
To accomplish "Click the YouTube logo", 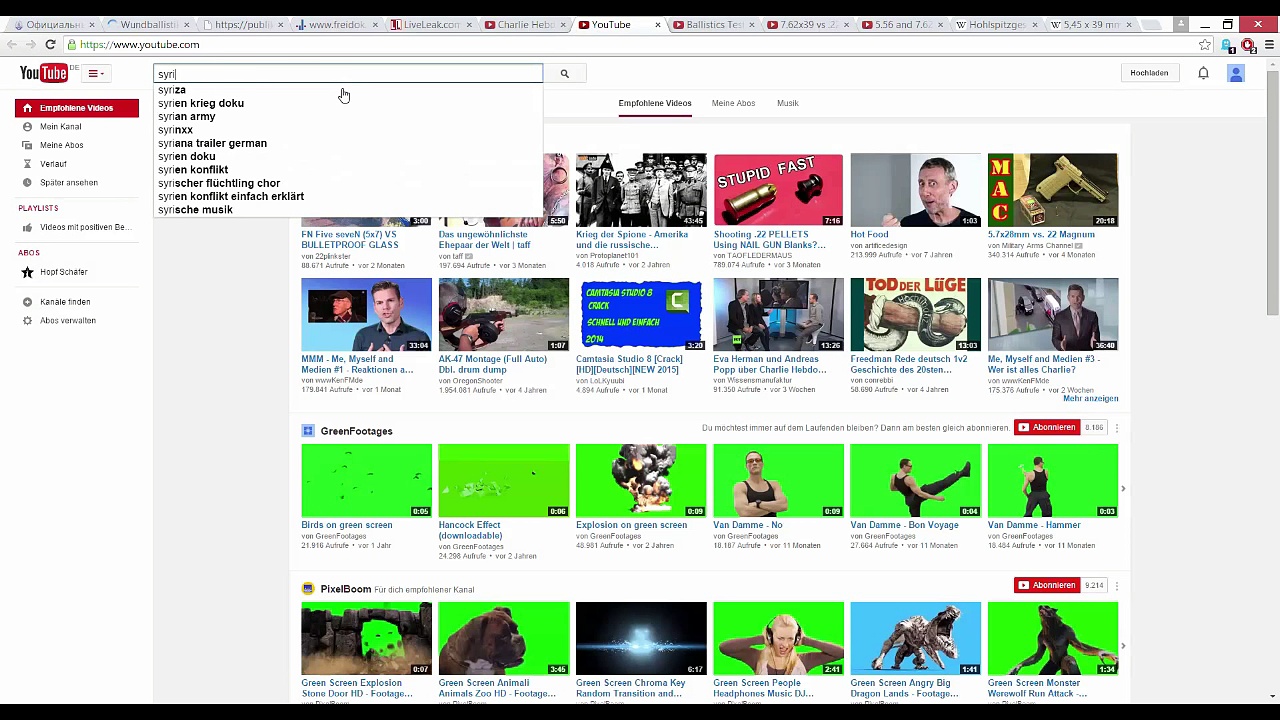I will pos(44,73).
